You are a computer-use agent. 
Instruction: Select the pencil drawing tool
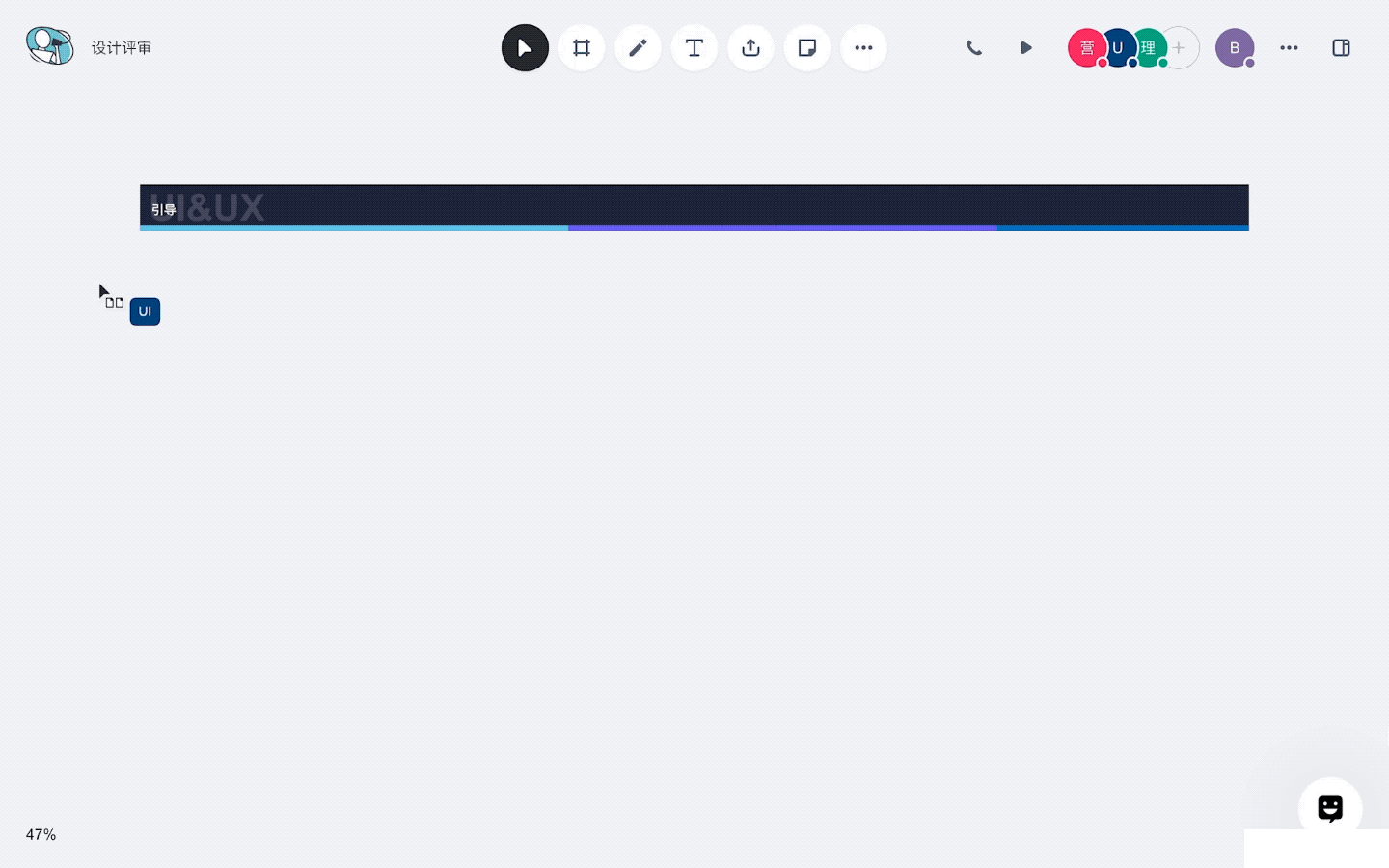(x=638, y=47)
